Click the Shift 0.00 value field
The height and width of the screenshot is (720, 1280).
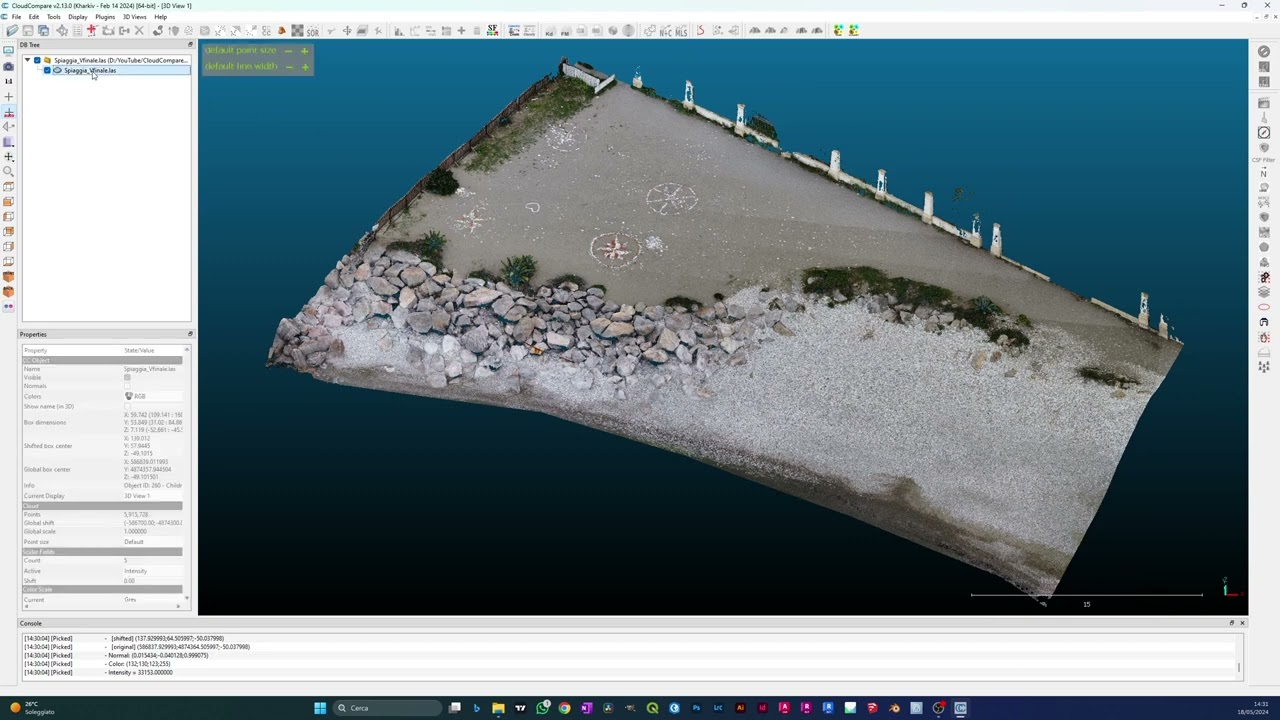(x=153, y=580)
